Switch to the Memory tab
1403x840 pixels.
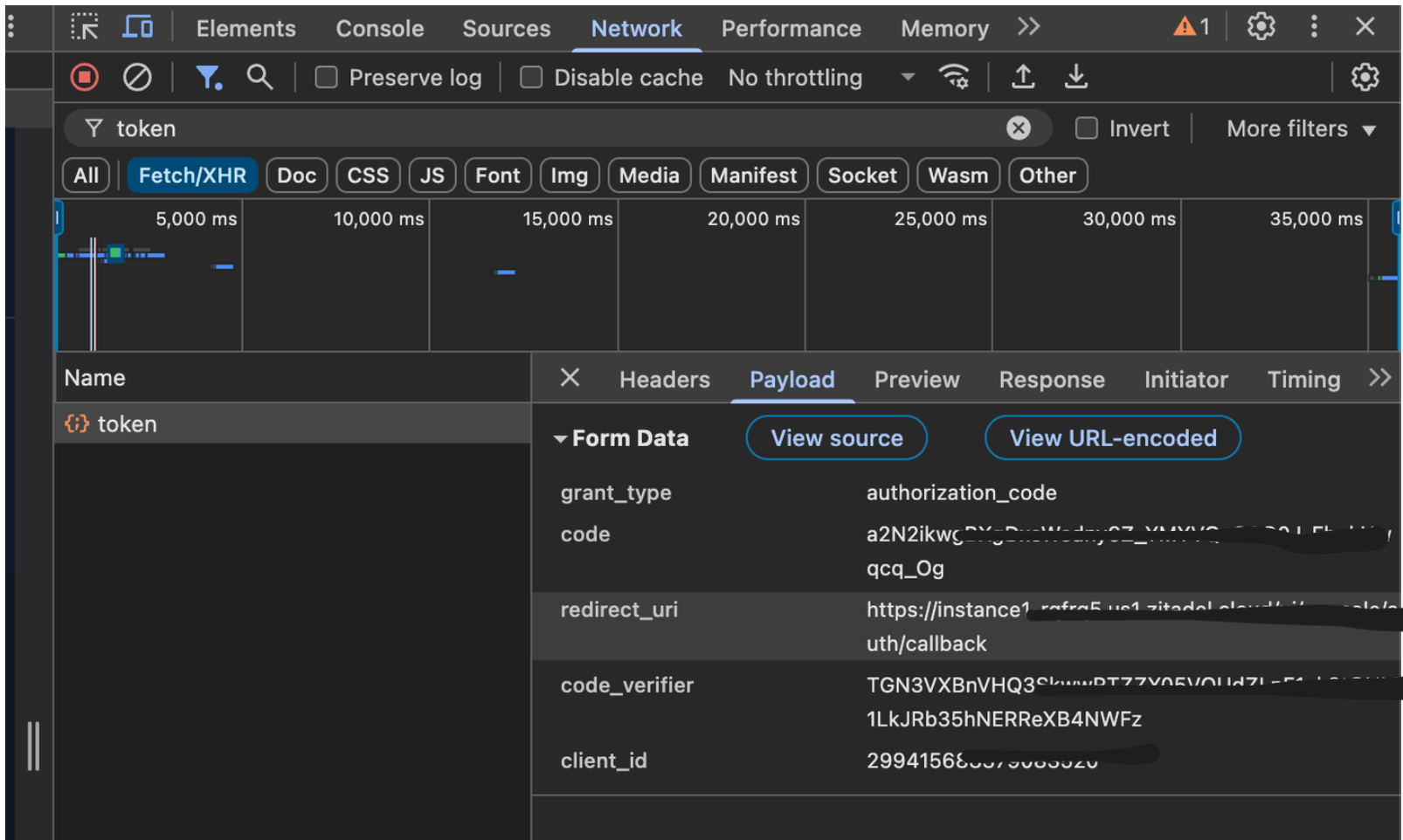point(945,28)
